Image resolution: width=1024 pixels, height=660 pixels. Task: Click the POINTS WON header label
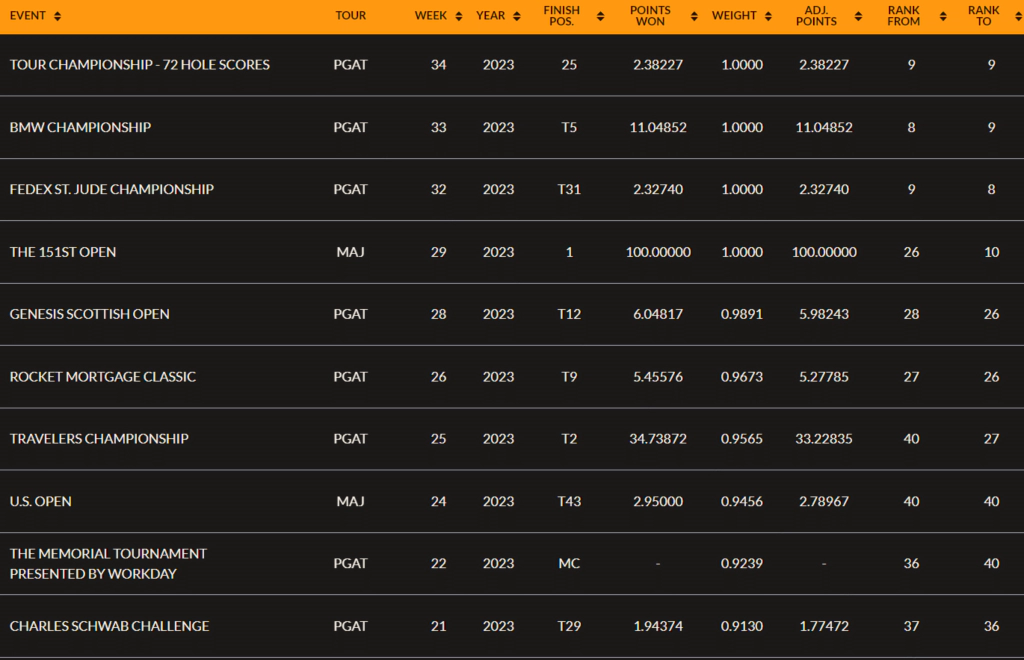click(x=650, y=16)
